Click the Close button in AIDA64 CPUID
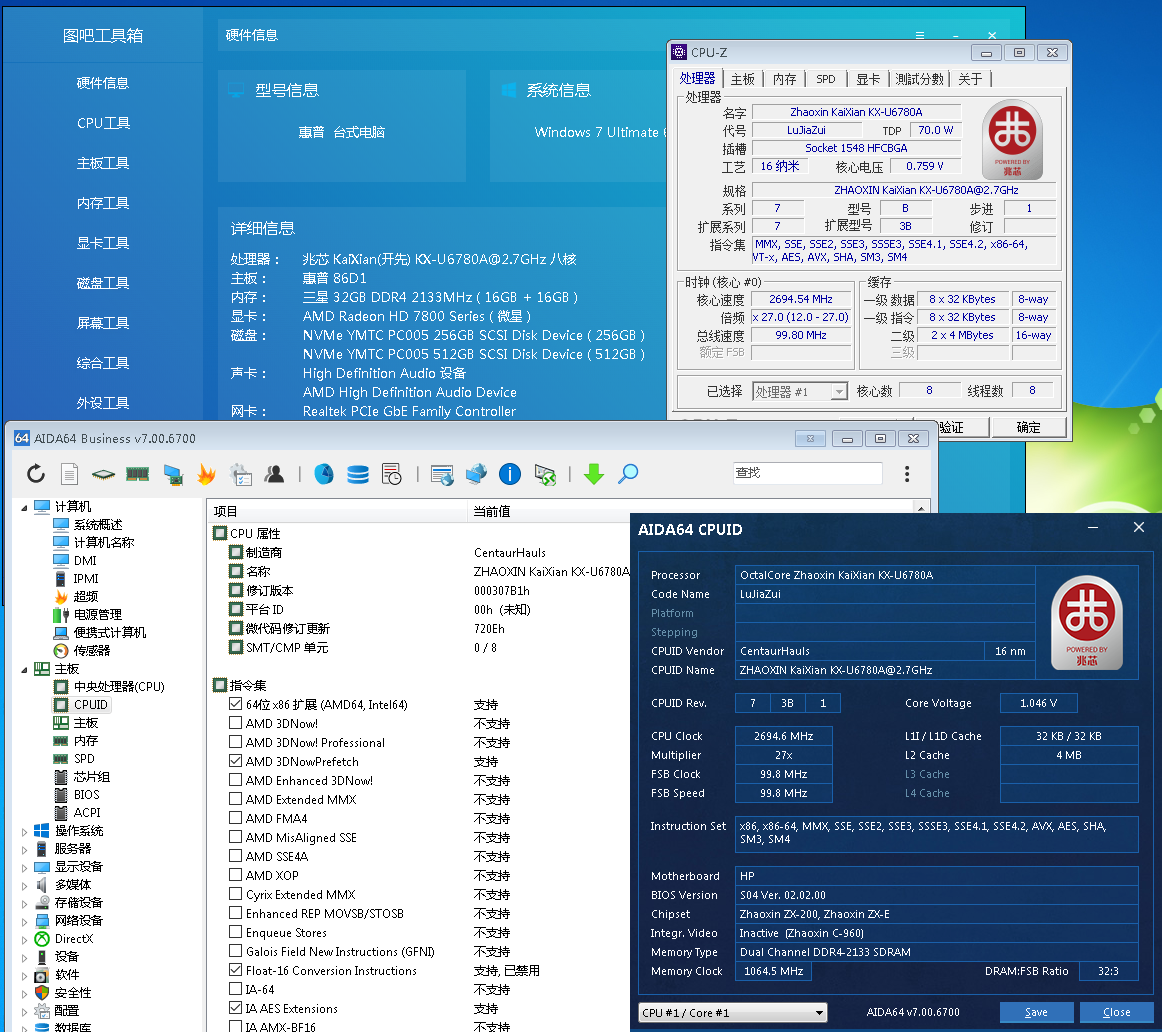Image resolution: width=1162 pixels, height=1032 pixels. pyautogui.click(x=1116, y=1013)
